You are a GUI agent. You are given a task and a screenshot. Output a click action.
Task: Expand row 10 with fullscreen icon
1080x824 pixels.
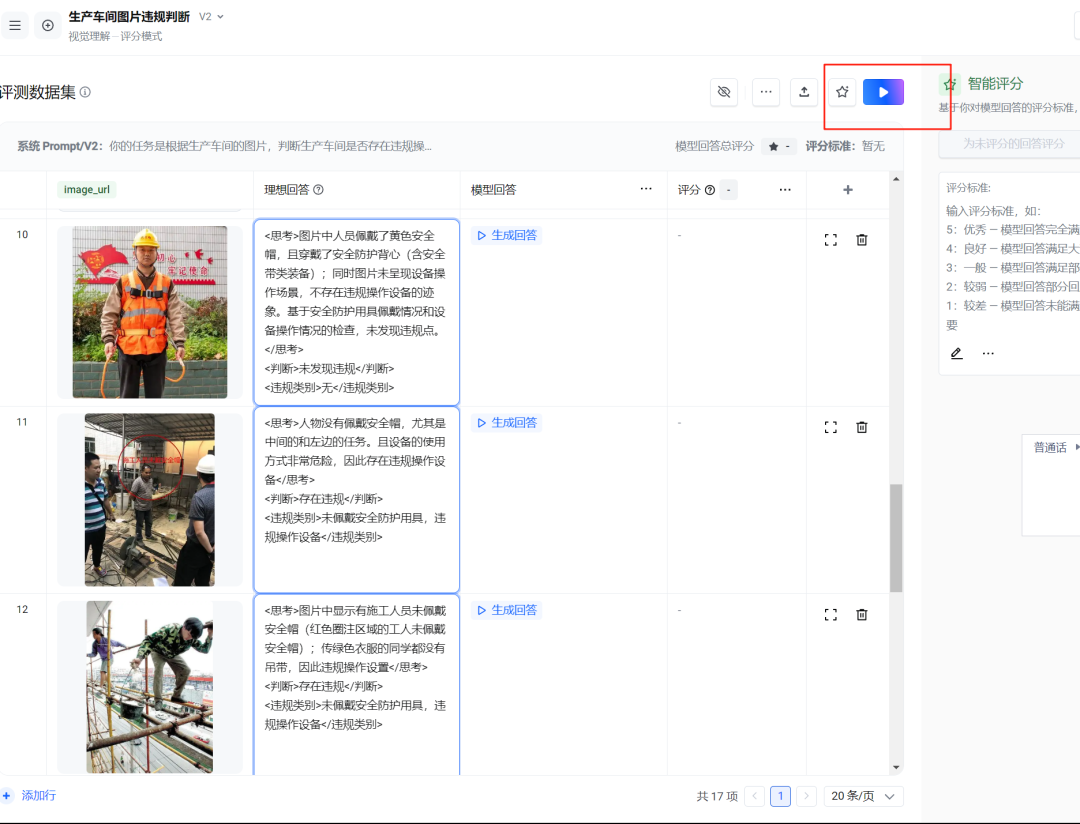[830, 240]
